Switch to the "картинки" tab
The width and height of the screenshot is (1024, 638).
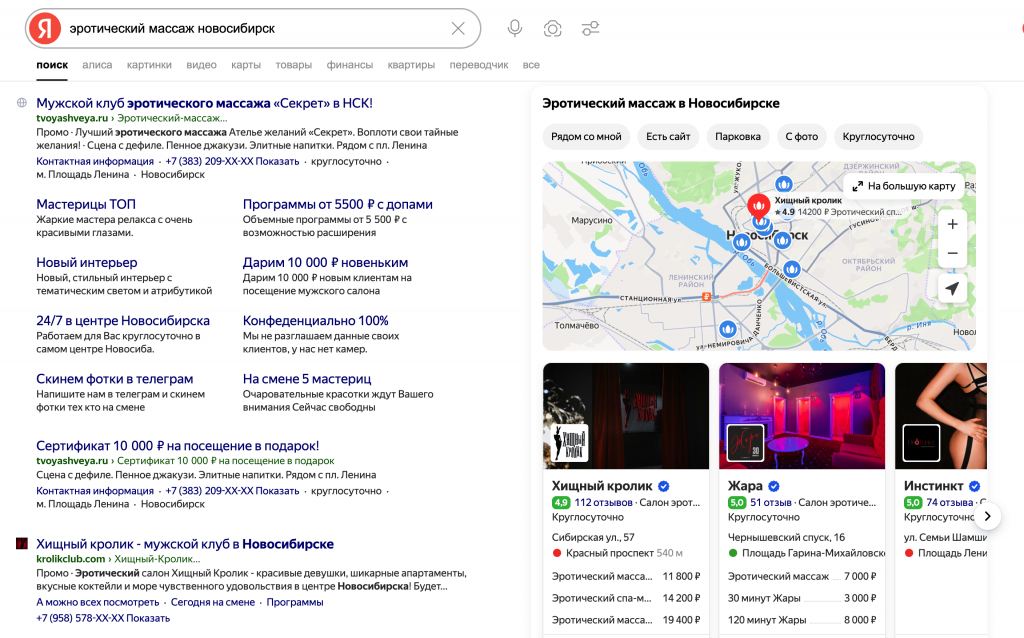click(x=149, y=65)
